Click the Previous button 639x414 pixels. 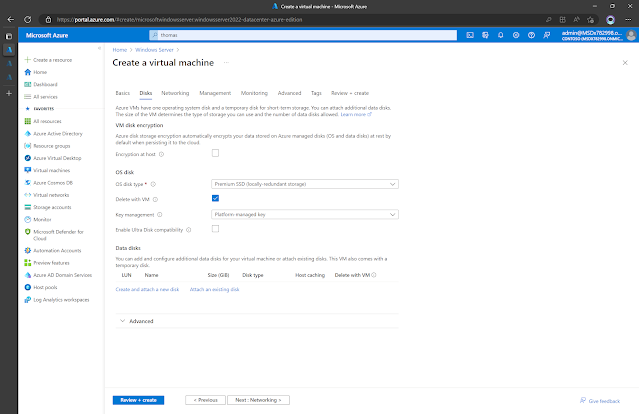click(205, 400)
